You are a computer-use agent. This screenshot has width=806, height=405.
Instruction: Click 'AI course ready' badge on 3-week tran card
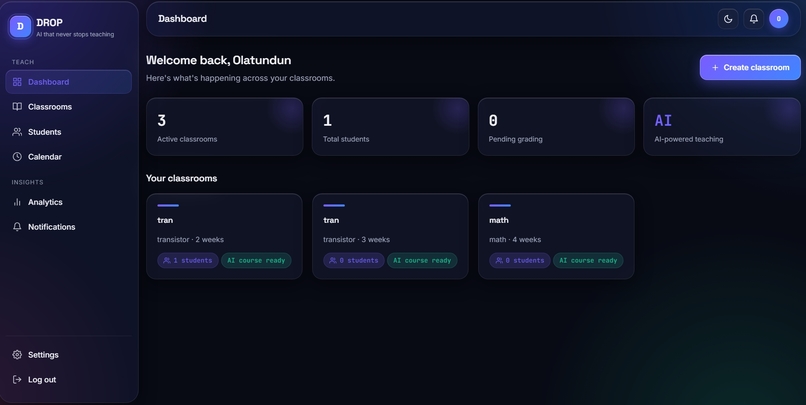422,261
